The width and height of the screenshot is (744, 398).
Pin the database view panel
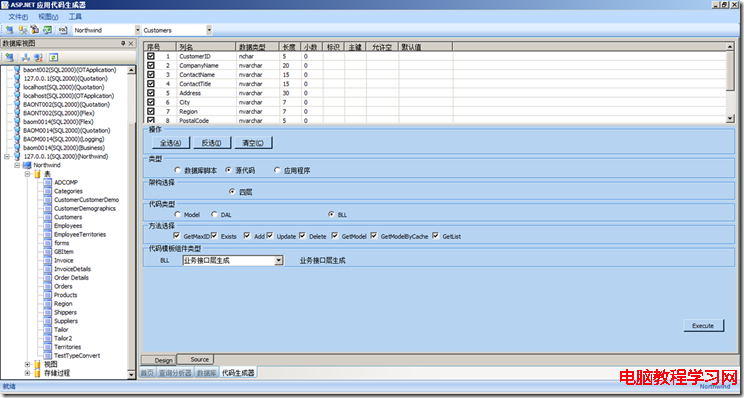point(123,44)
